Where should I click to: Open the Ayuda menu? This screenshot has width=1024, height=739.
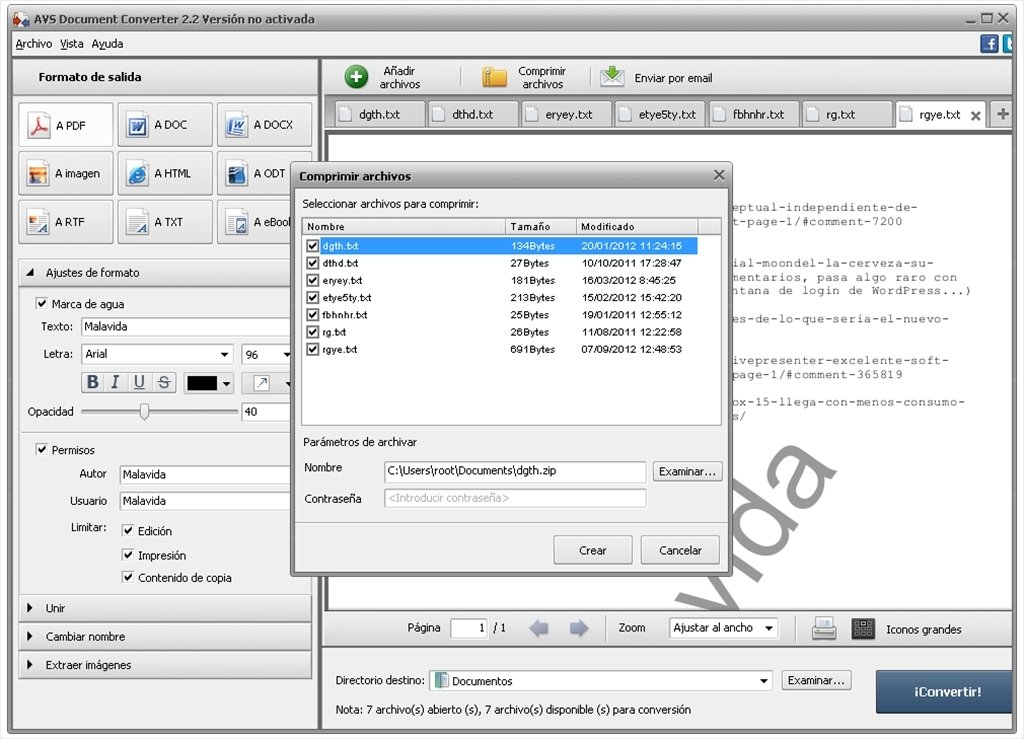107,44
